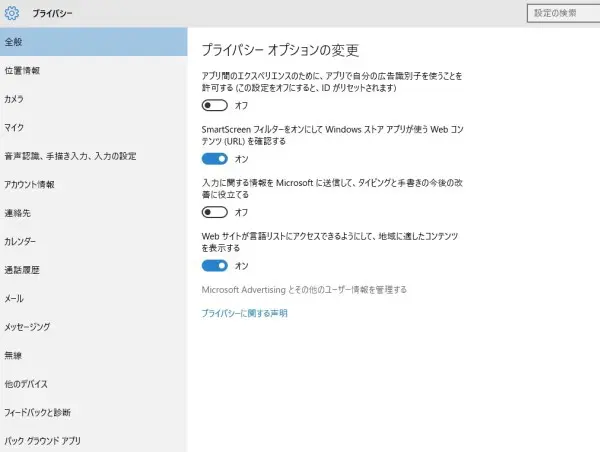Open 連絡先 privacy settings
The width and height of the screenshot is (600, 452).
tap(94, 213)
